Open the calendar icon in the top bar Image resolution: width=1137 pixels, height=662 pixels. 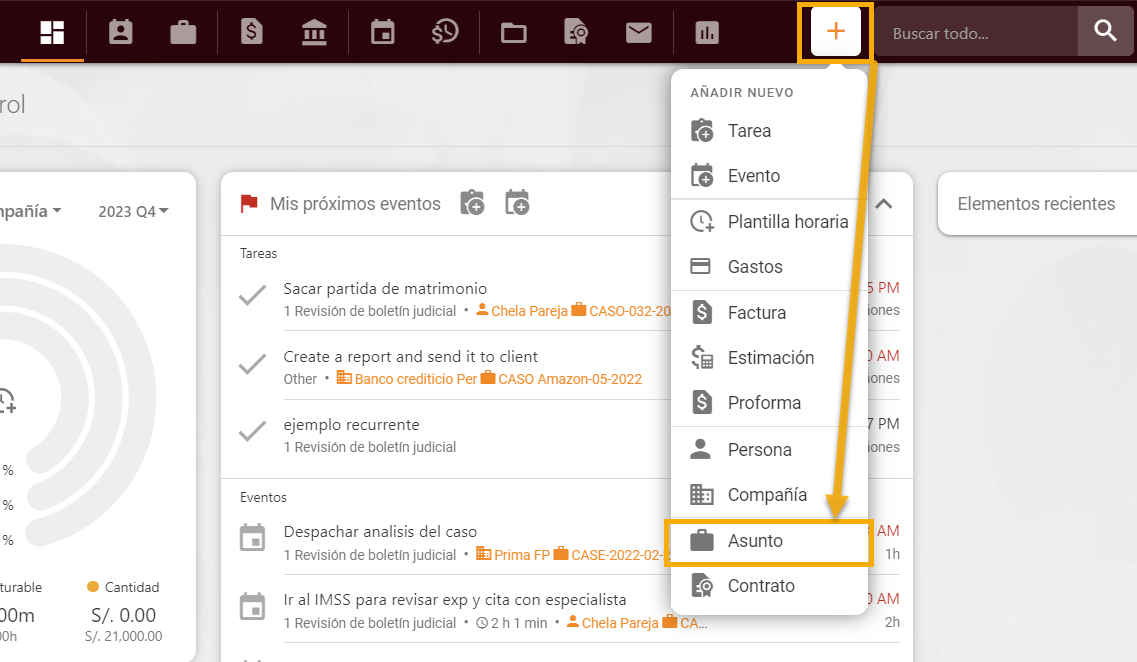coord(383,33)
